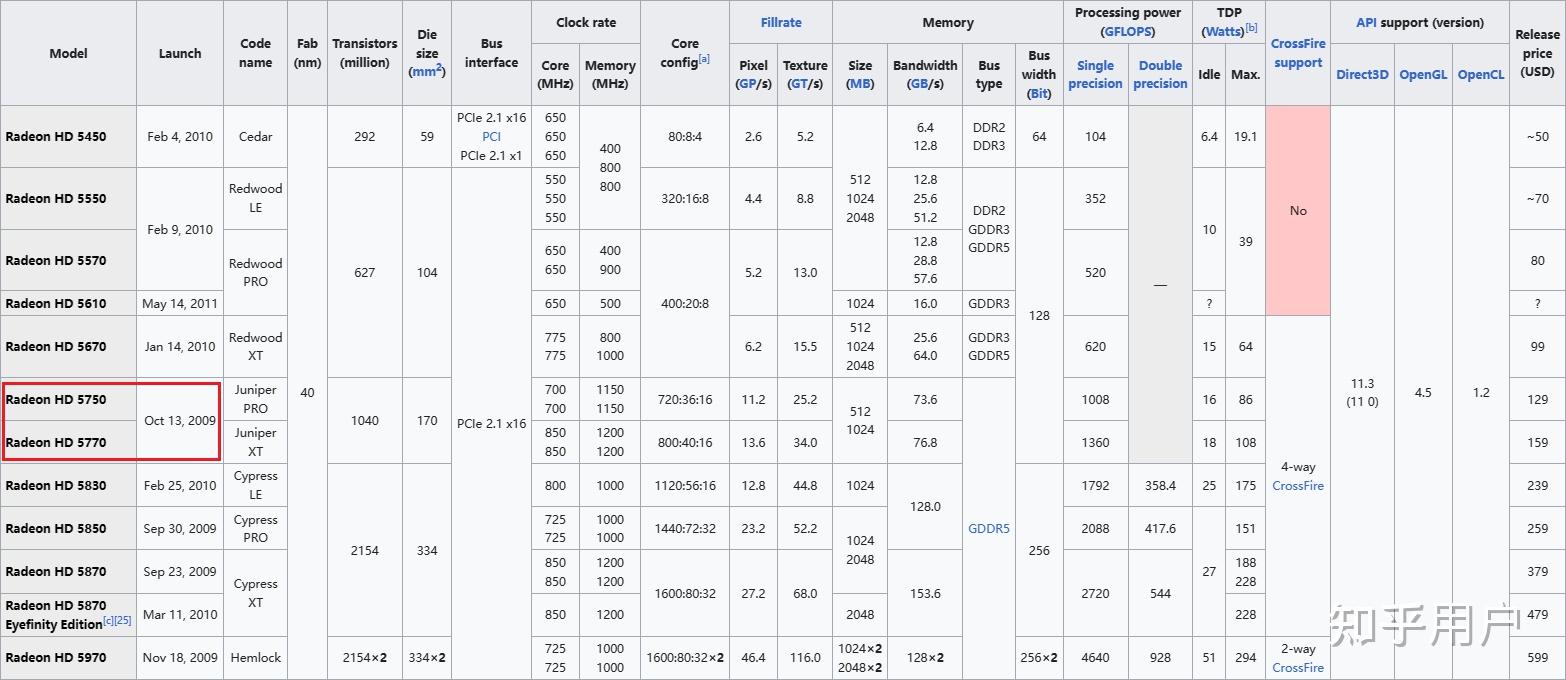Open footnote [c] after Eyefinity Edition
Image resolution: width=1566 pixels, height=680 pixels.
click(x=108, y=620)
